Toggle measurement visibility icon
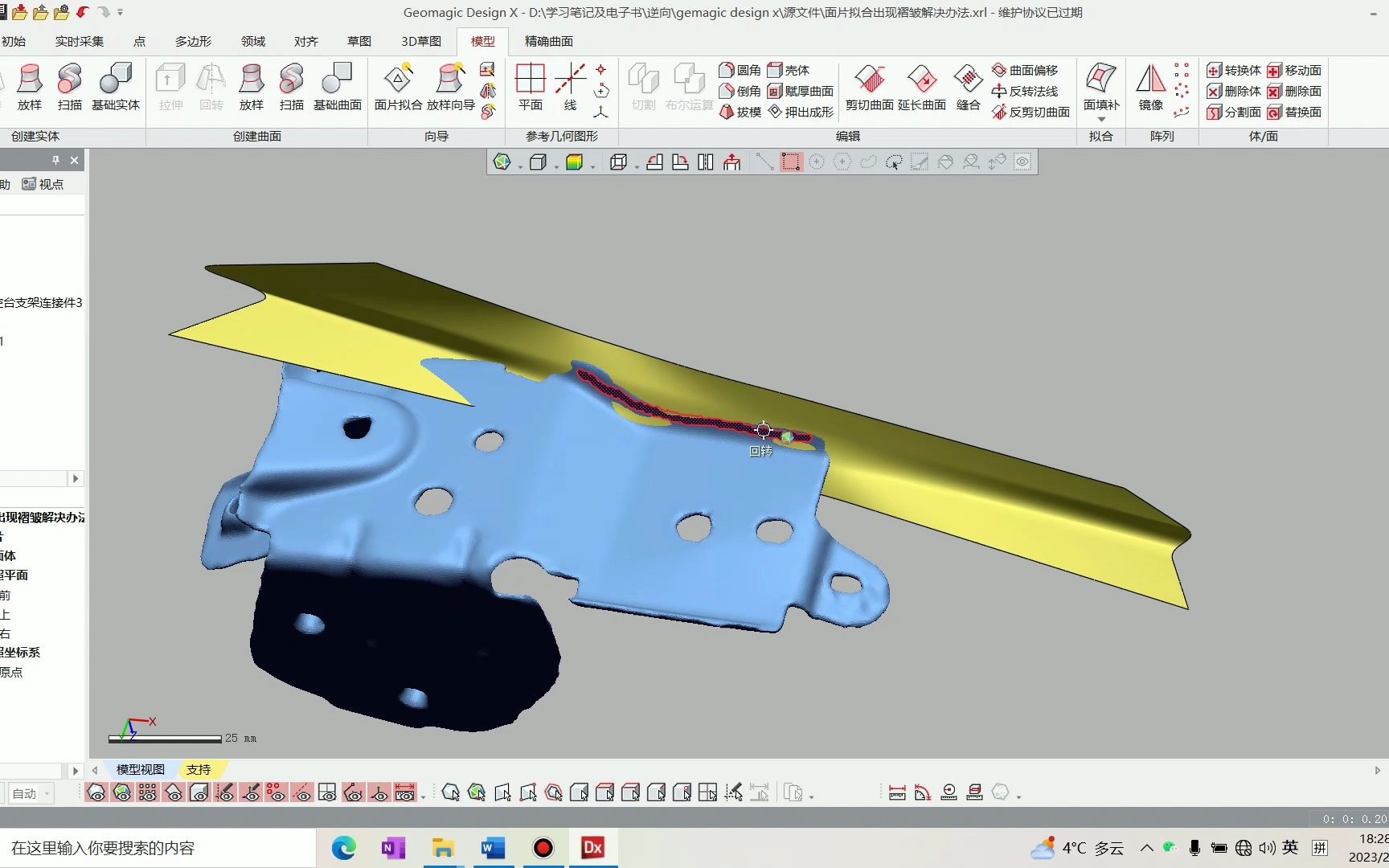The image size is (1389, 868). (x=405, y=792)
